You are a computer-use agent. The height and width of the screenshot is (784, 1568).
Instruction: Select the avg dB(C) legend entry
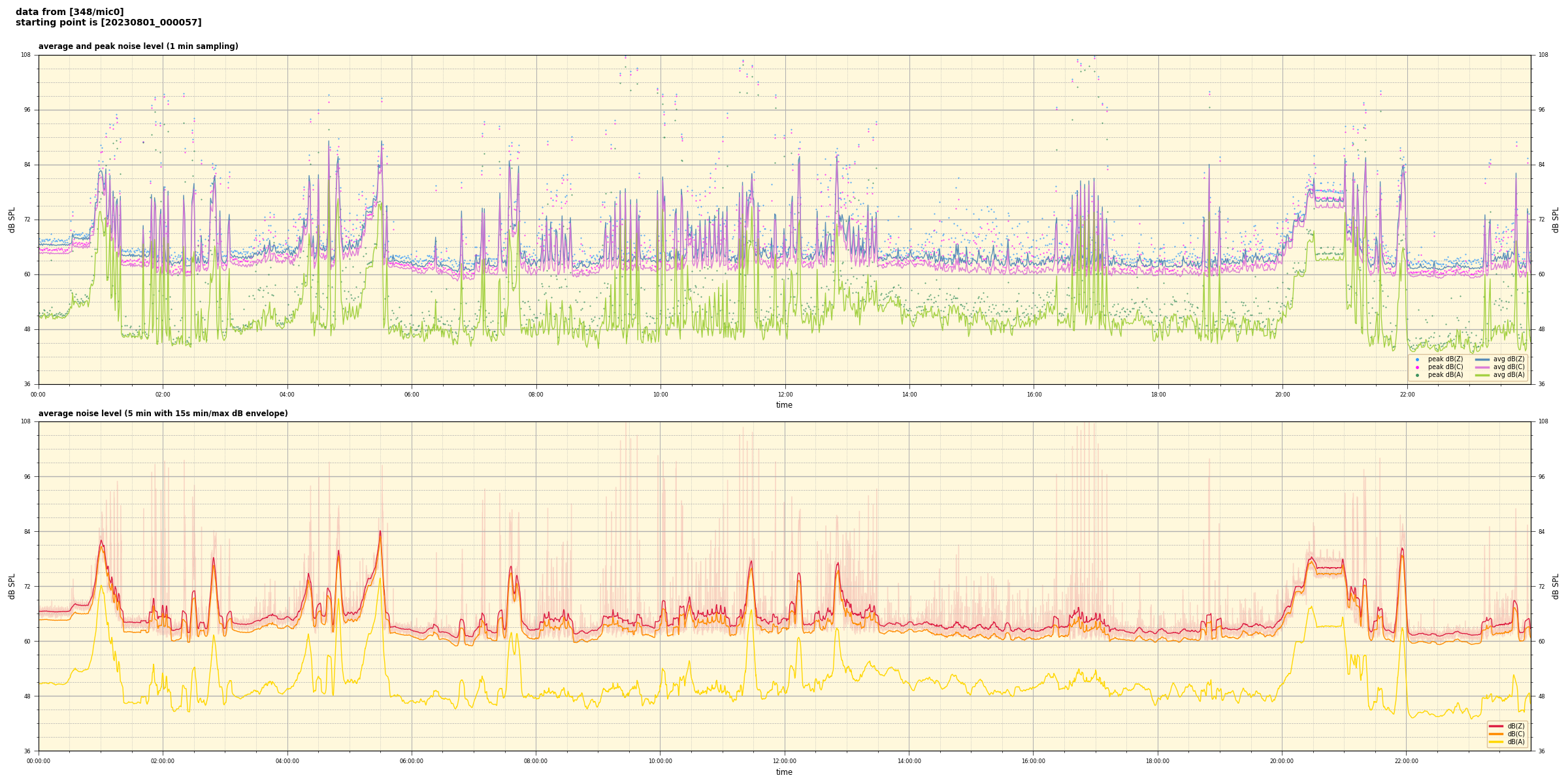pos(1508,367)
